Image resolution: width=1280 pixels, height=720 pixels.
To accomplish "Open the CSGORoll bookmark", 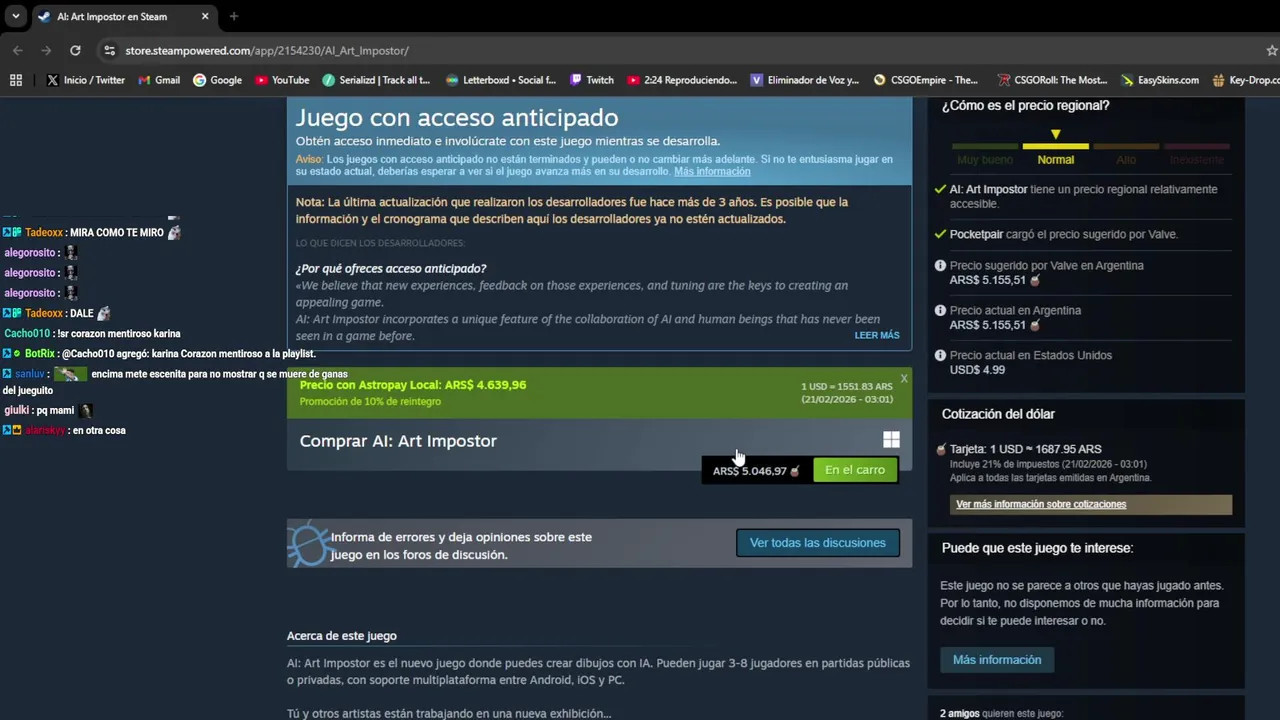I will [x=1052, y=80].
